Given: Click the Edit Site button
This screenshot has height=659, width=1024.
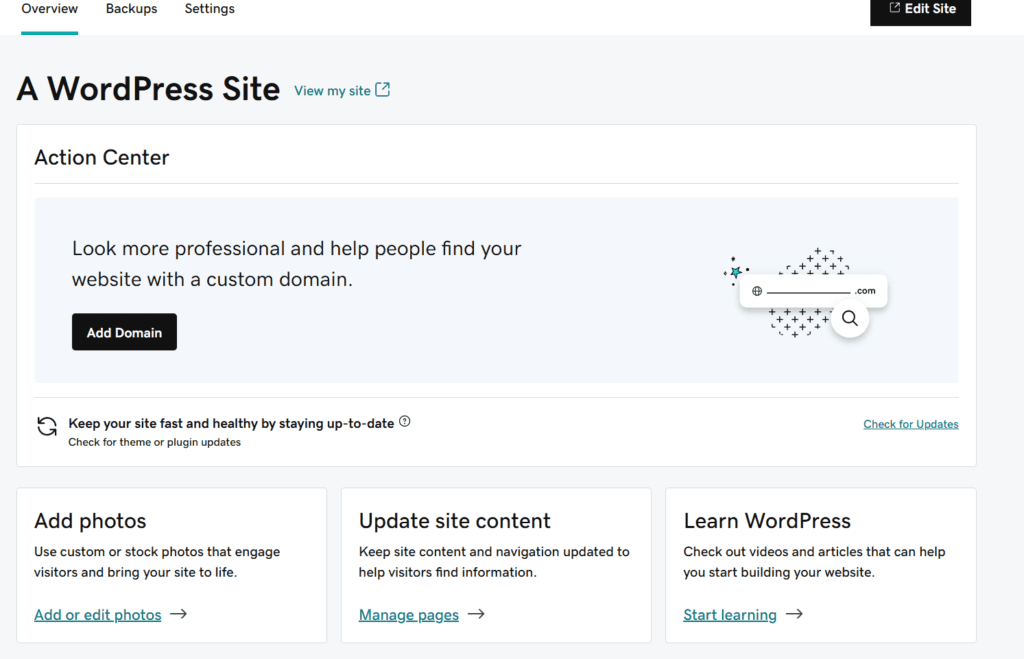Looking at the screenshot, I should 920,11.
